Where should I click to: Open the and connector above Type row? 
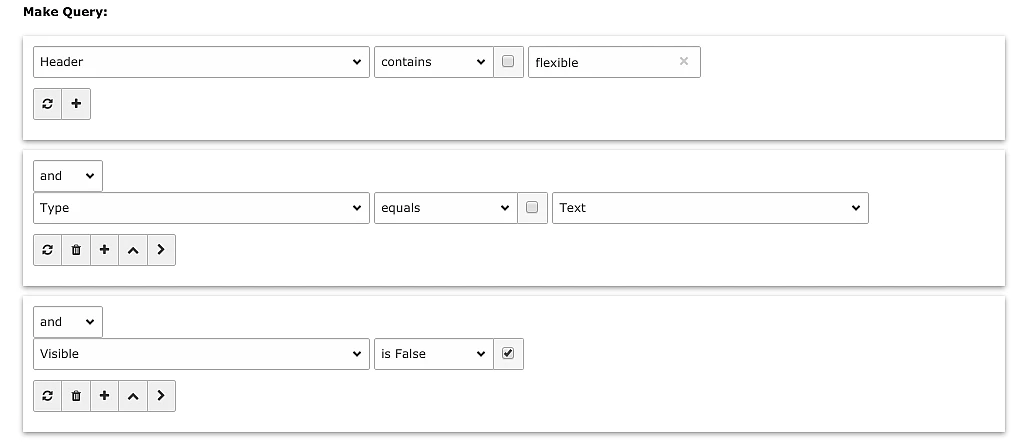point(68,176)
